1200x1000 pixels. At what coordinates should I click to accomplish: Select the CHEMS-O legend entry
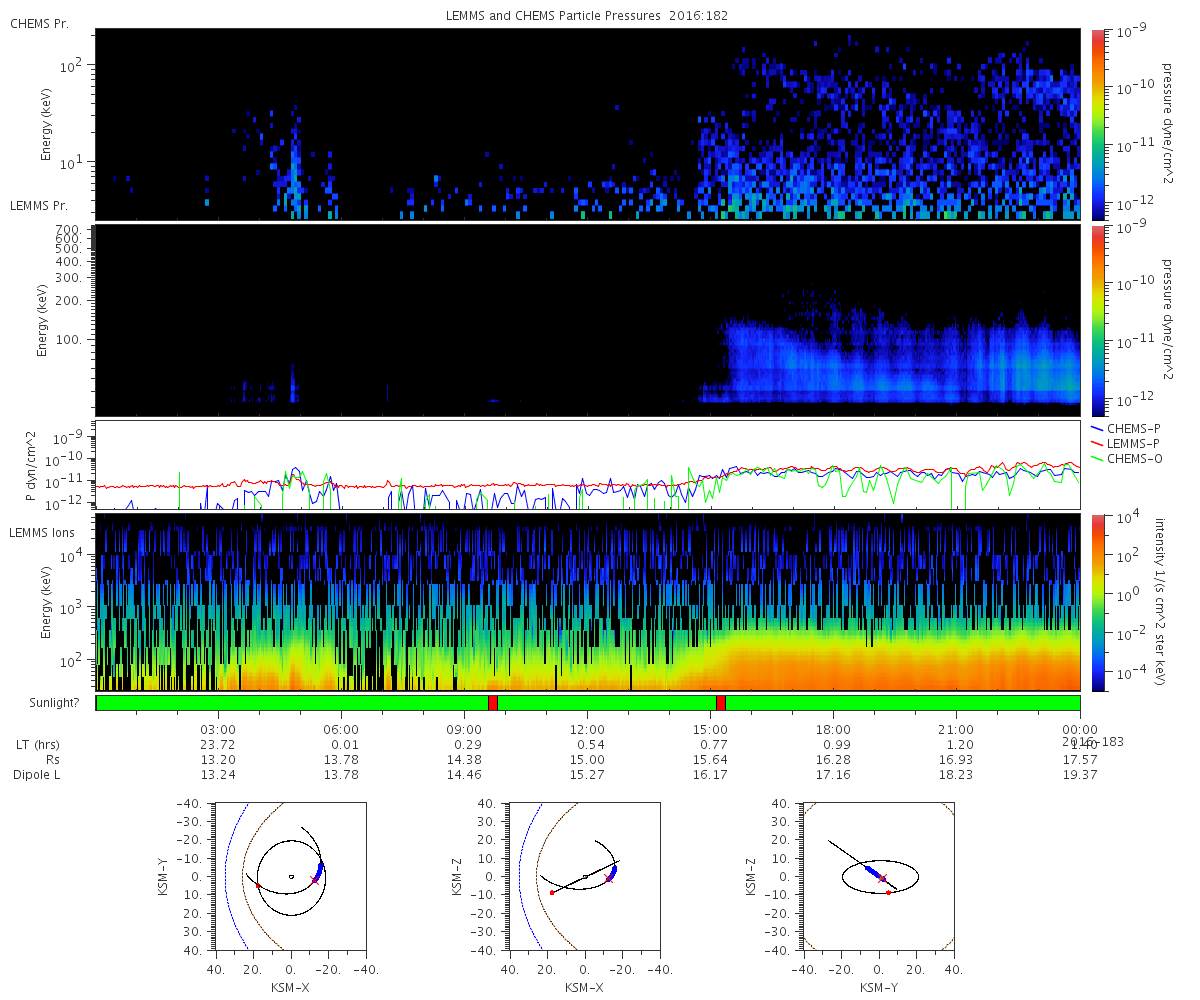click(x=1125, y=457)
